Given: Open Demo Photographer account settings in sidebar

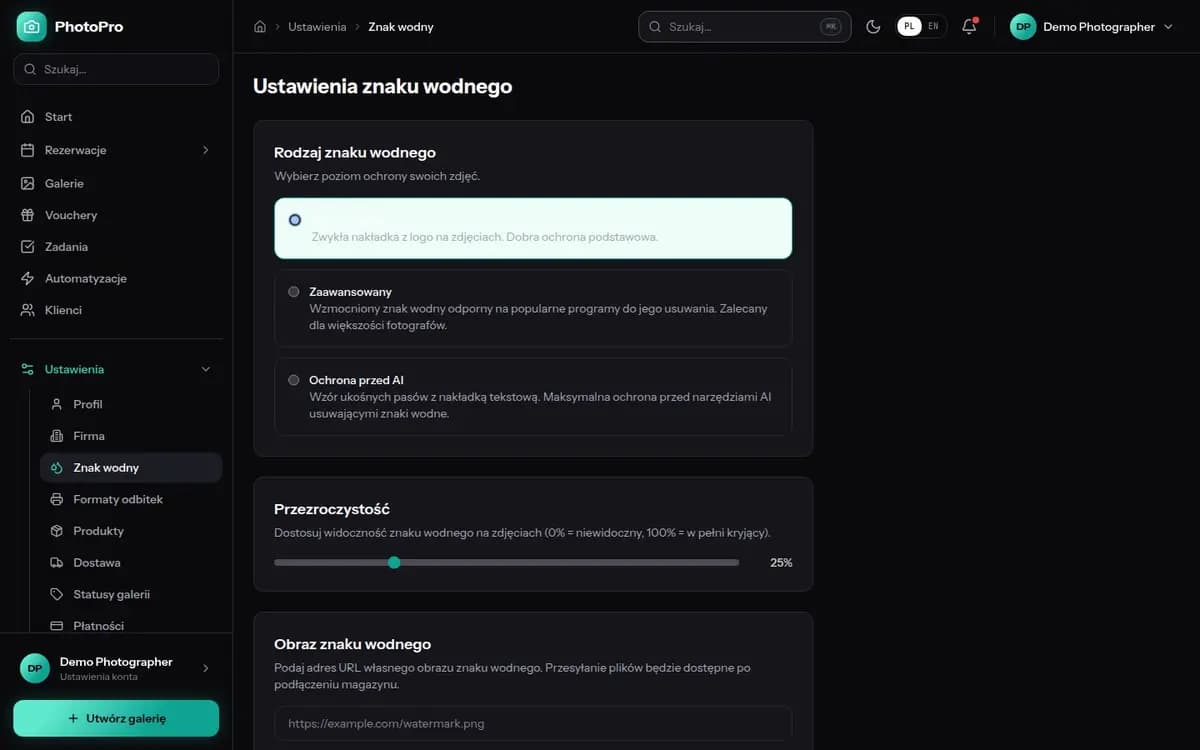Looking at the screenshot, I should click(x=116, y=668).
